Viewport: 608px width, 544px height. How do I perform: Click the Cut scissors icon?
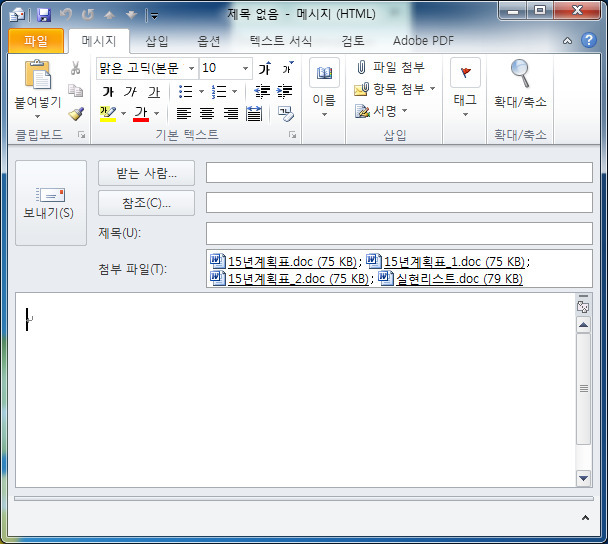pos(75,68)
